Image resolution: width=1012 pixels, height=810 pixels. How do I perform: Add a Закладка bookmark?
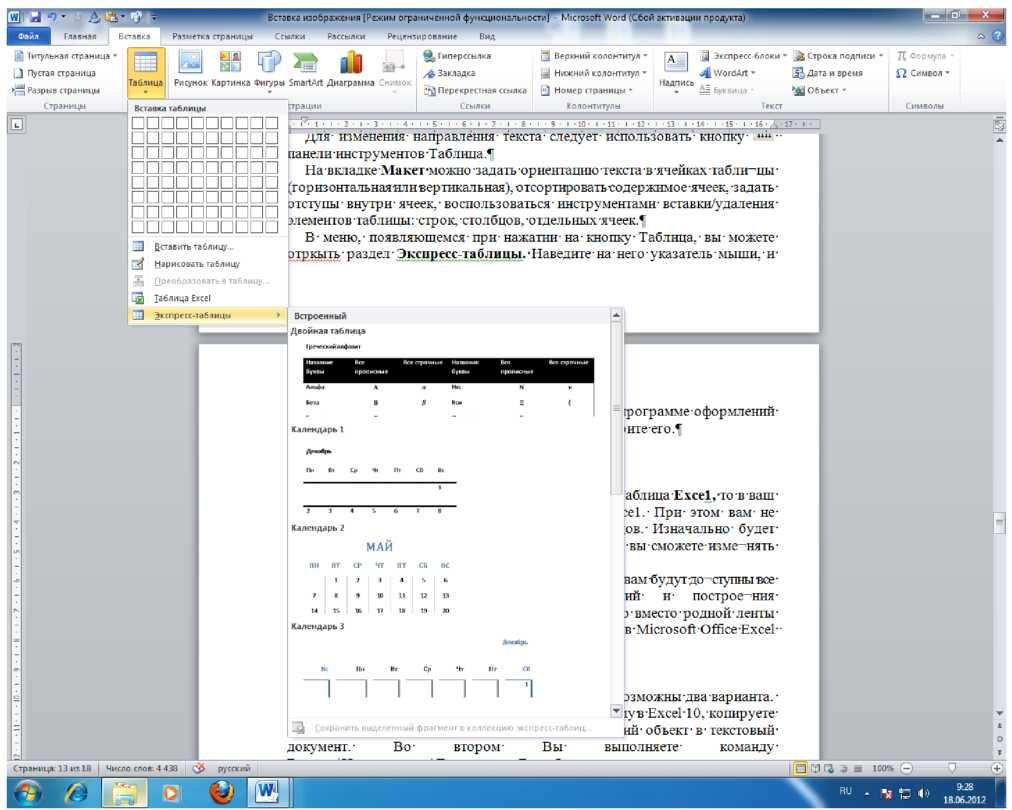pos(449,74)
